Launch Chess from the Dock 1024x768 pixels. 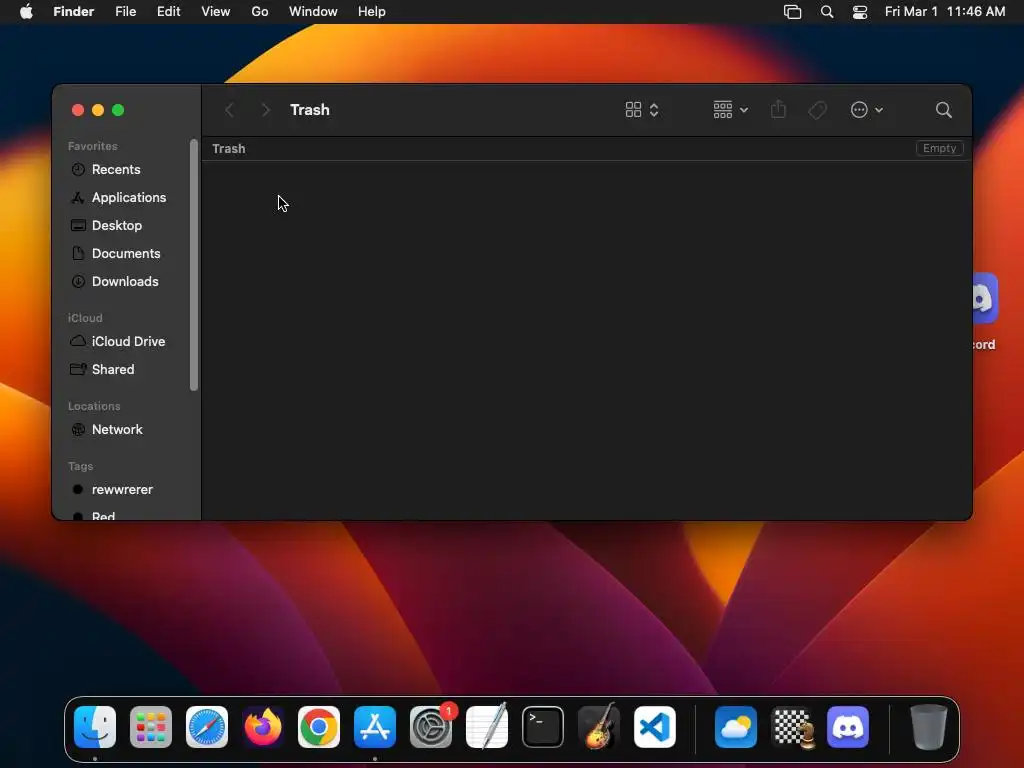coord(792,727)
